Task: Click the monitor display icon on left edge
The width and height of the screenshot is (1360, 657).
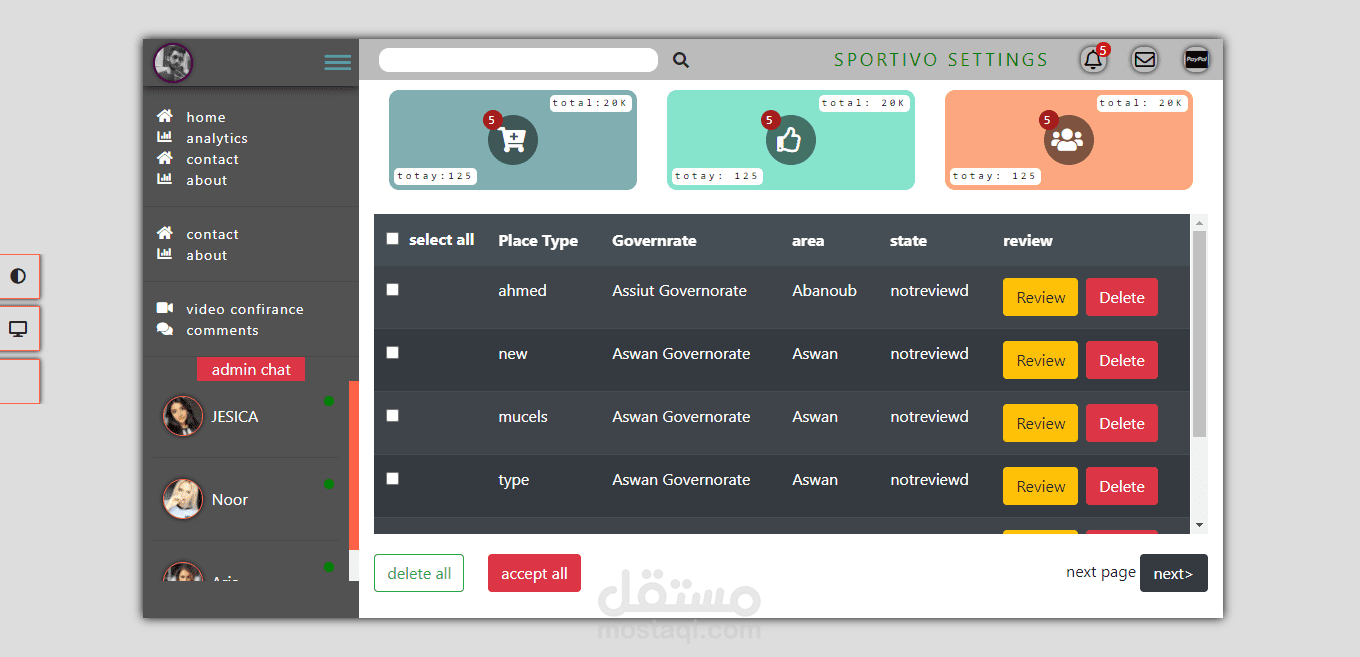Action: coord(18,329)
